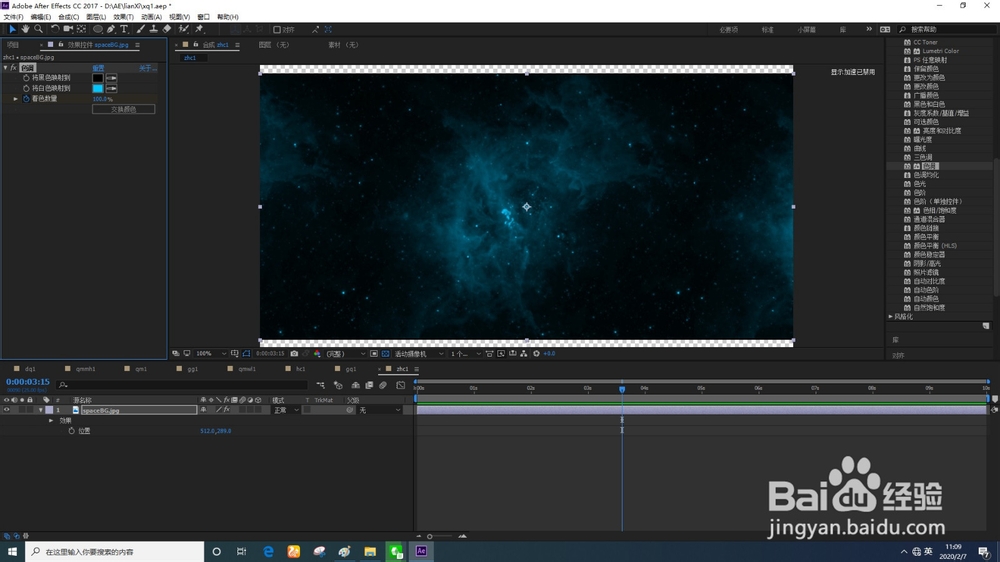Select the Roto Brush tool
The width and height of the screenshot is (1000, 562).
(x=184, y=29)
